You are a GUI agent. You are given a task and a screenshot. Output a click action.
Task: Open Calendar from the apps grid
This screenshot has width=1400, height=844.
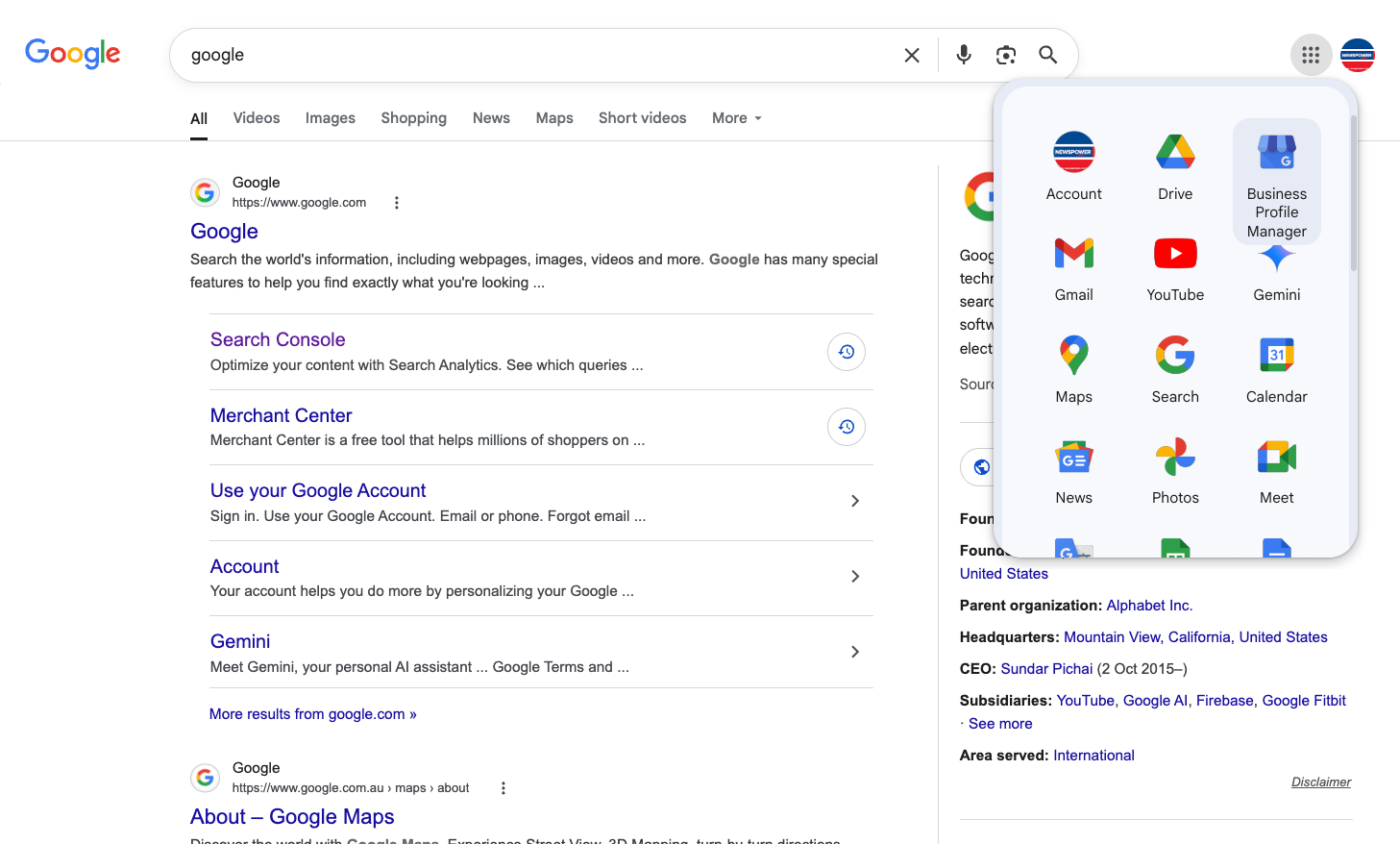(x=1276, y=370)
